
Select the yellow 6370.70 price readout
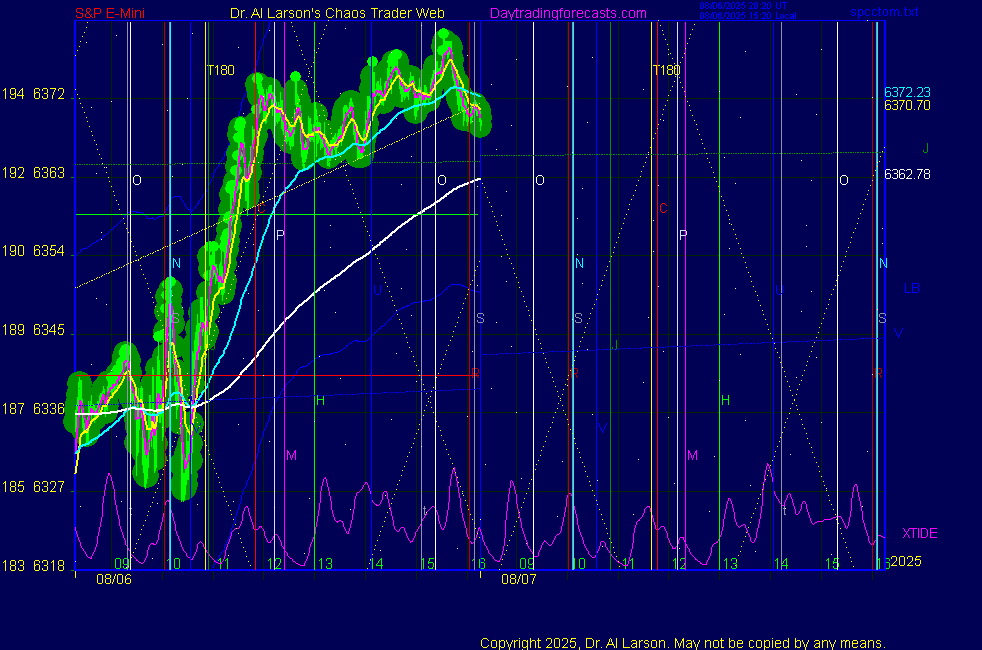pos(907,105)
